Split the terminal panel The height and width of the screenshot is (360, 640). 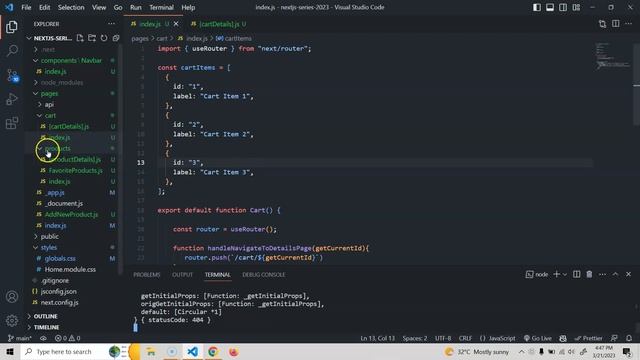point(576,274)
